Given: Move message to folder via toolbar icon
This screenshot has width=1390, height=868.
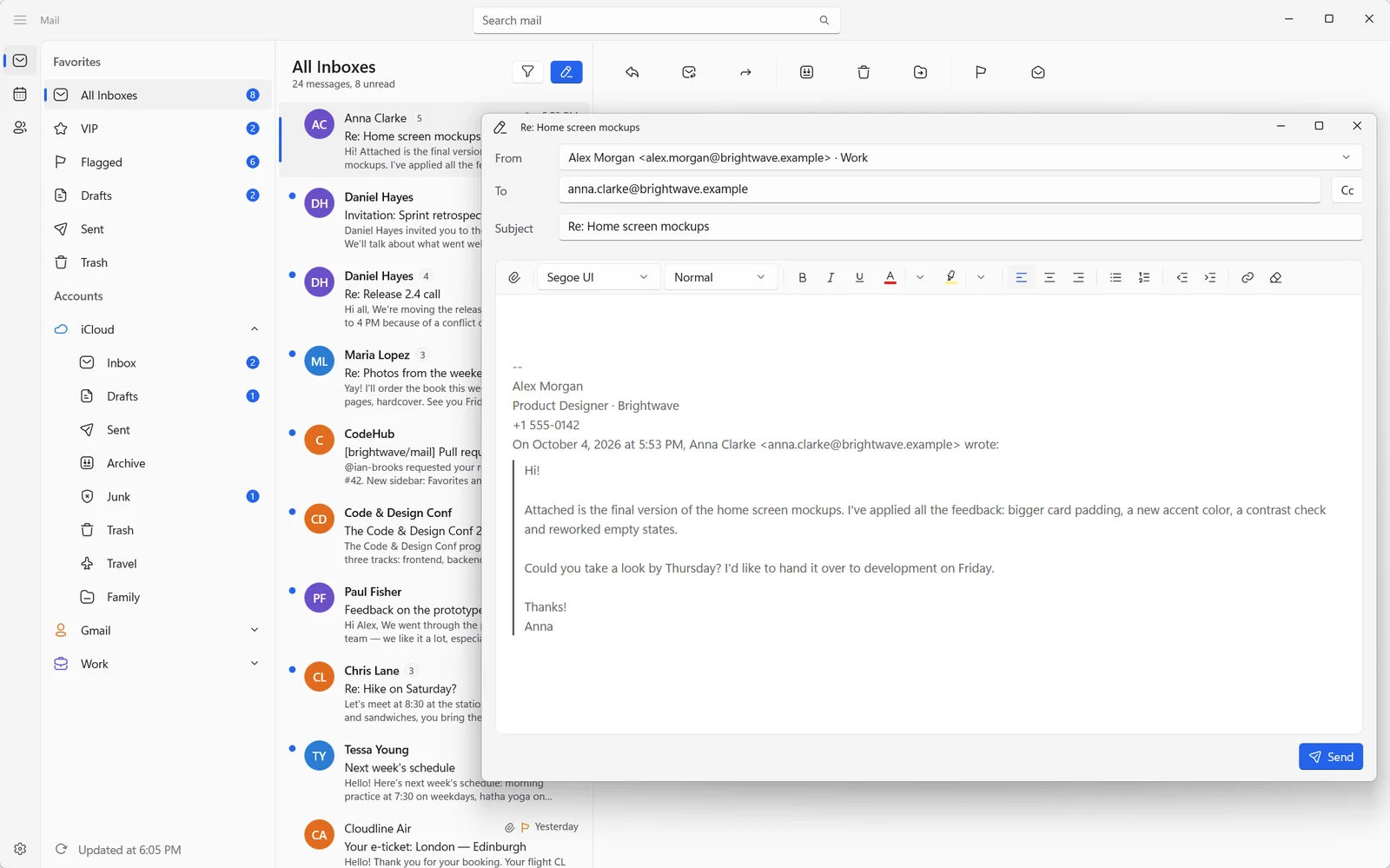Looking at the screenshot, I should pos(921,72).
